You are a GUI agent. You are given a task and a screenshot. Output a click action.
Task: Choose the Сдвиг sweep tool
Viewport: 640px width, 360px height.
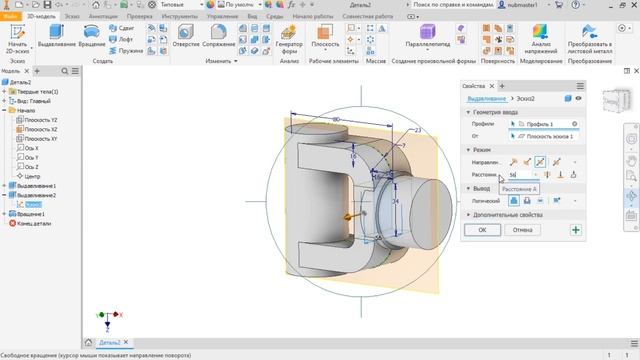(122, 28)
